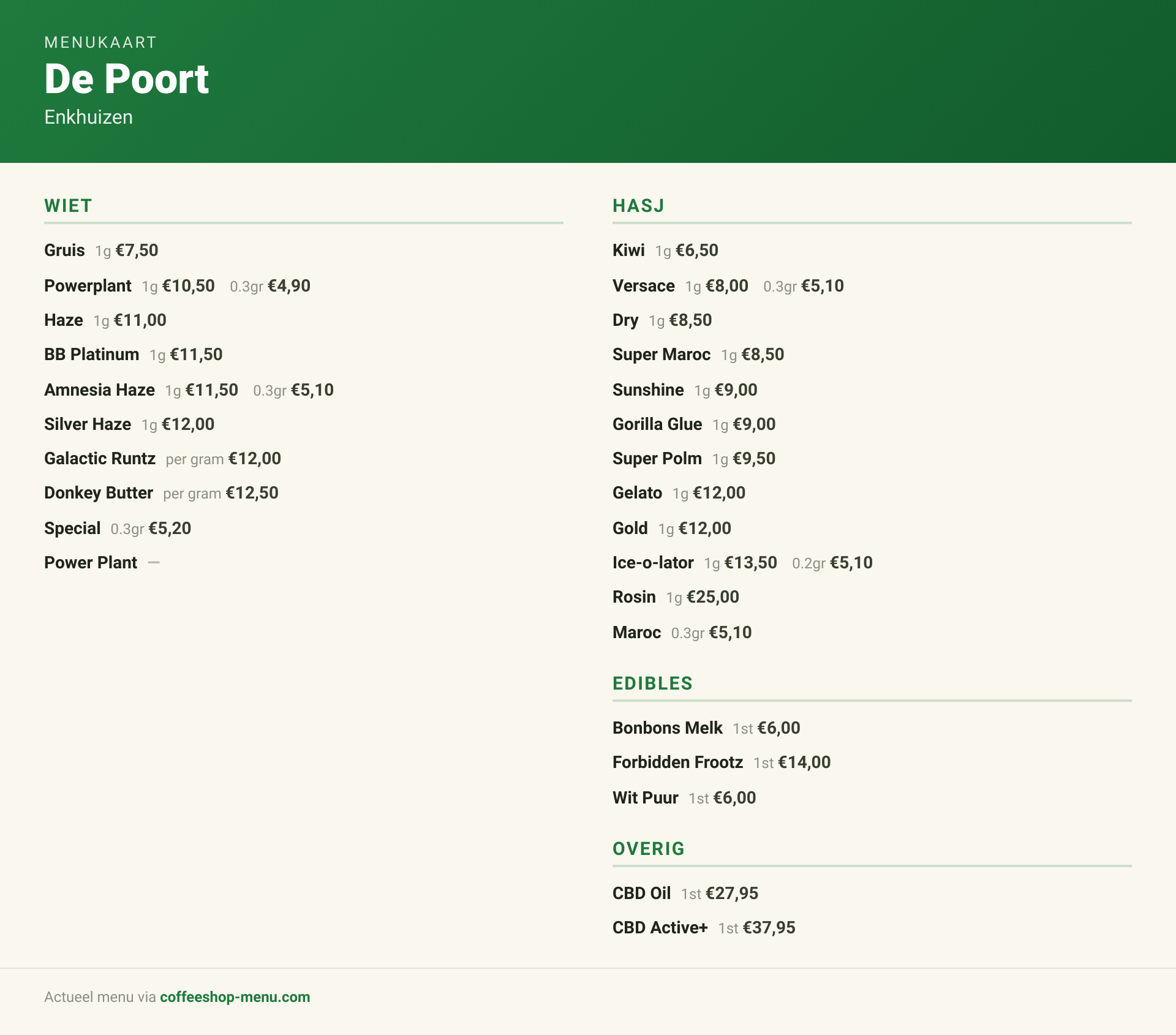This screenshot has height=1035, width=1176.
Task: Click Rosin price €25,00
Action: (713, 597)
